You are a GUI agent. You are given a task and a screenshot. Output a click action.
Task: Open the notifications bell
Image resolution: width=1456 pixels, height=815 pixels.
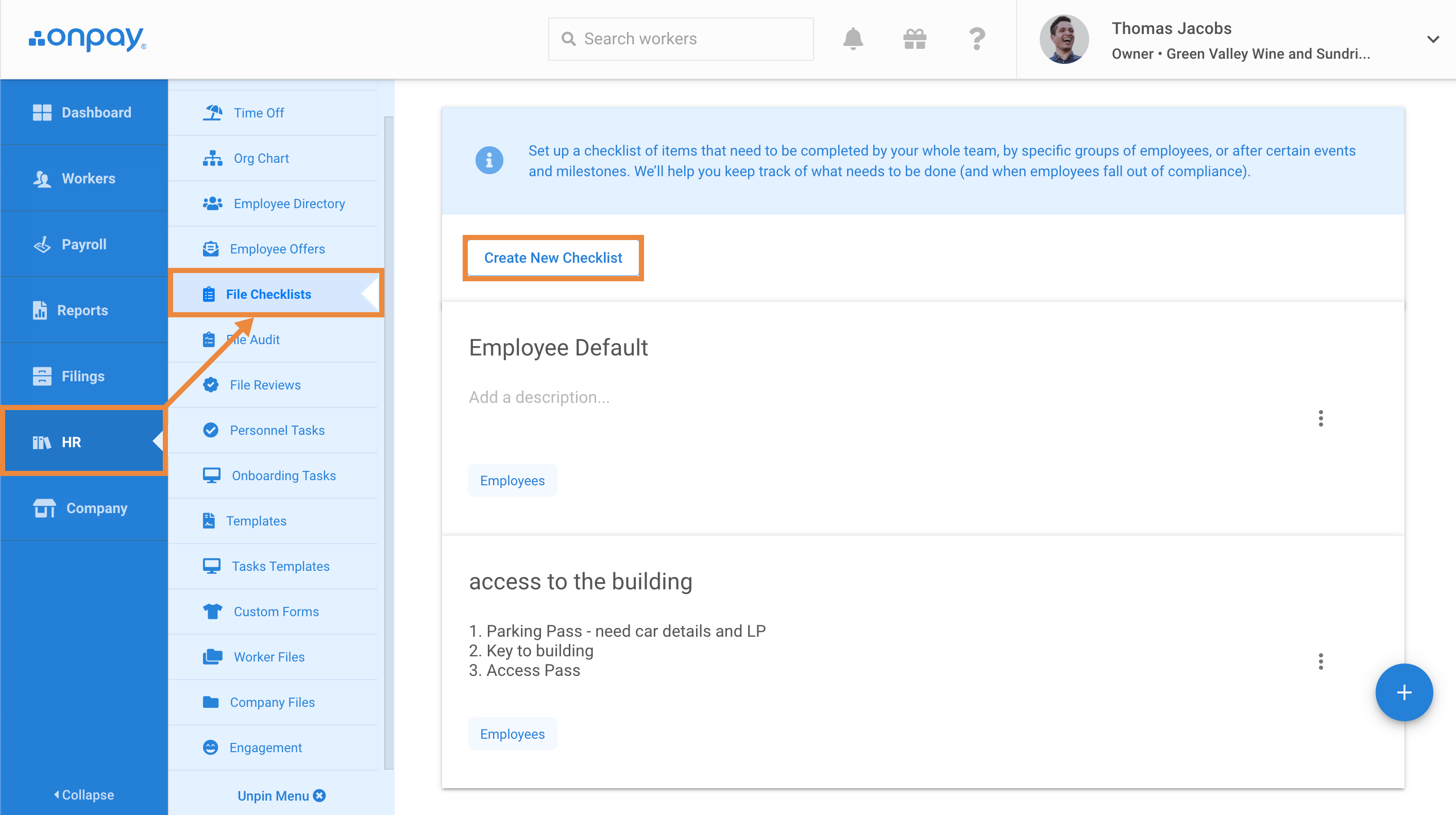853,39
